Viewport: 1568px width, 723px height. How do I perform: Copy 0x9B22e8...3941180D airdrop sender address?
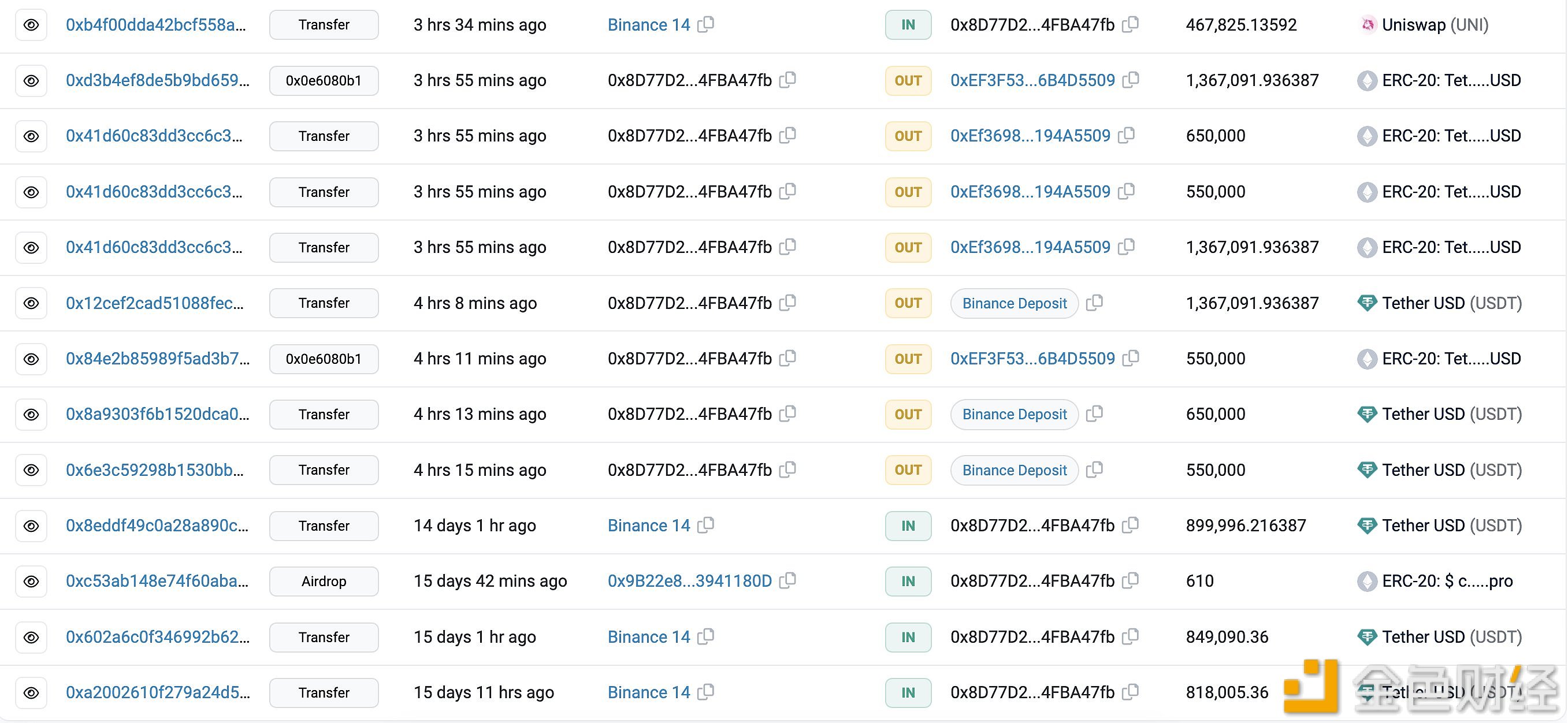787,580
